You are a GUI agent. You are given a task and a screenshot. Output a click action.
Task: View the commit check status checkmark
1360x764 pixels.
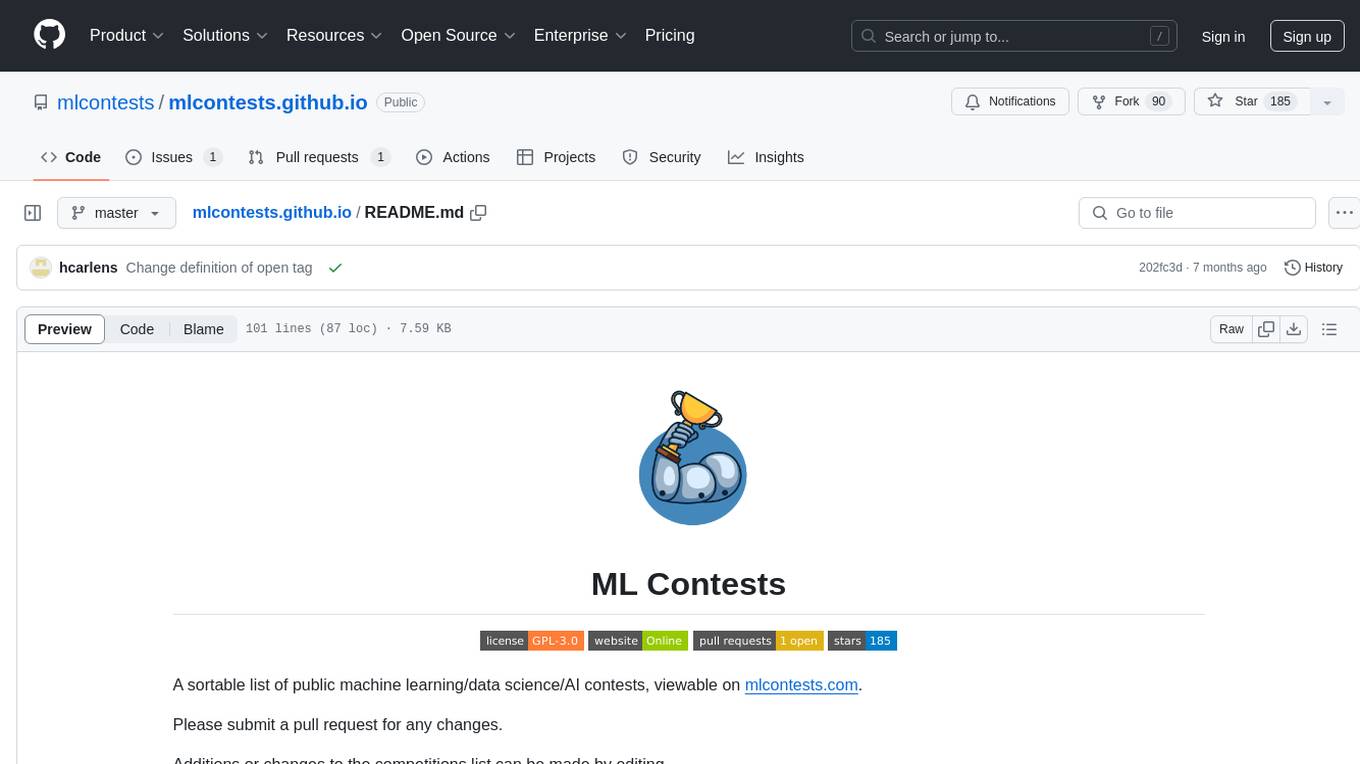[x=335, y=268]
